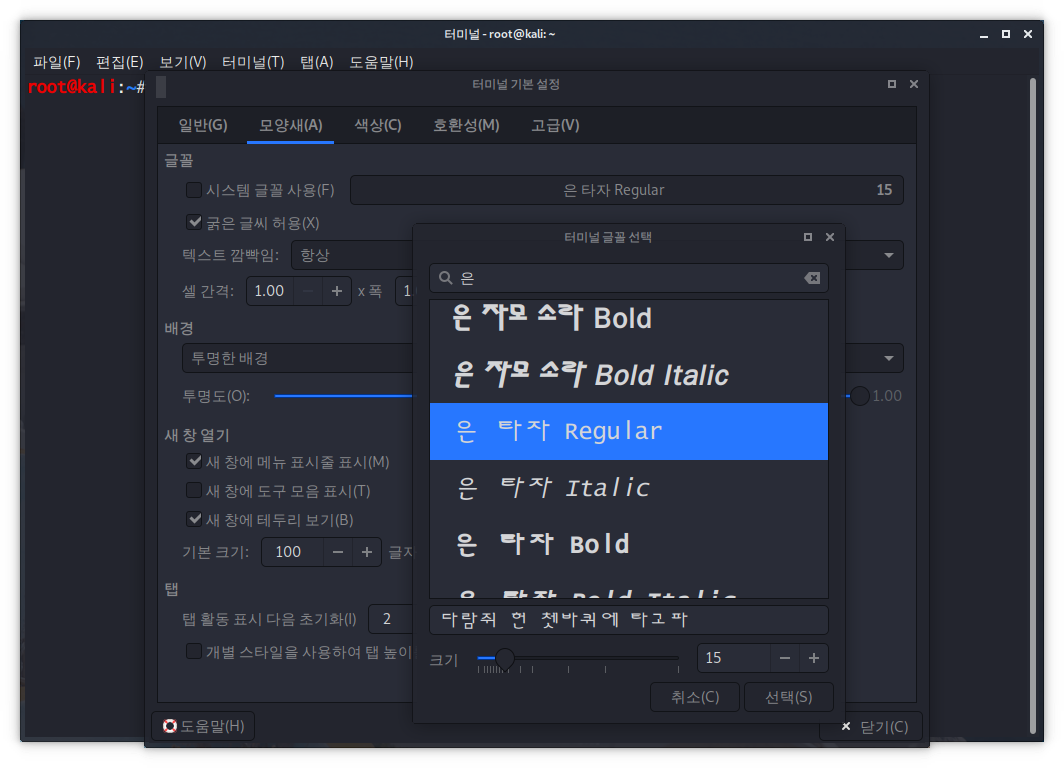Open 보기(V) menu in terminal
This screenshot has width=1064, height=768.
(x=183, y=62)
